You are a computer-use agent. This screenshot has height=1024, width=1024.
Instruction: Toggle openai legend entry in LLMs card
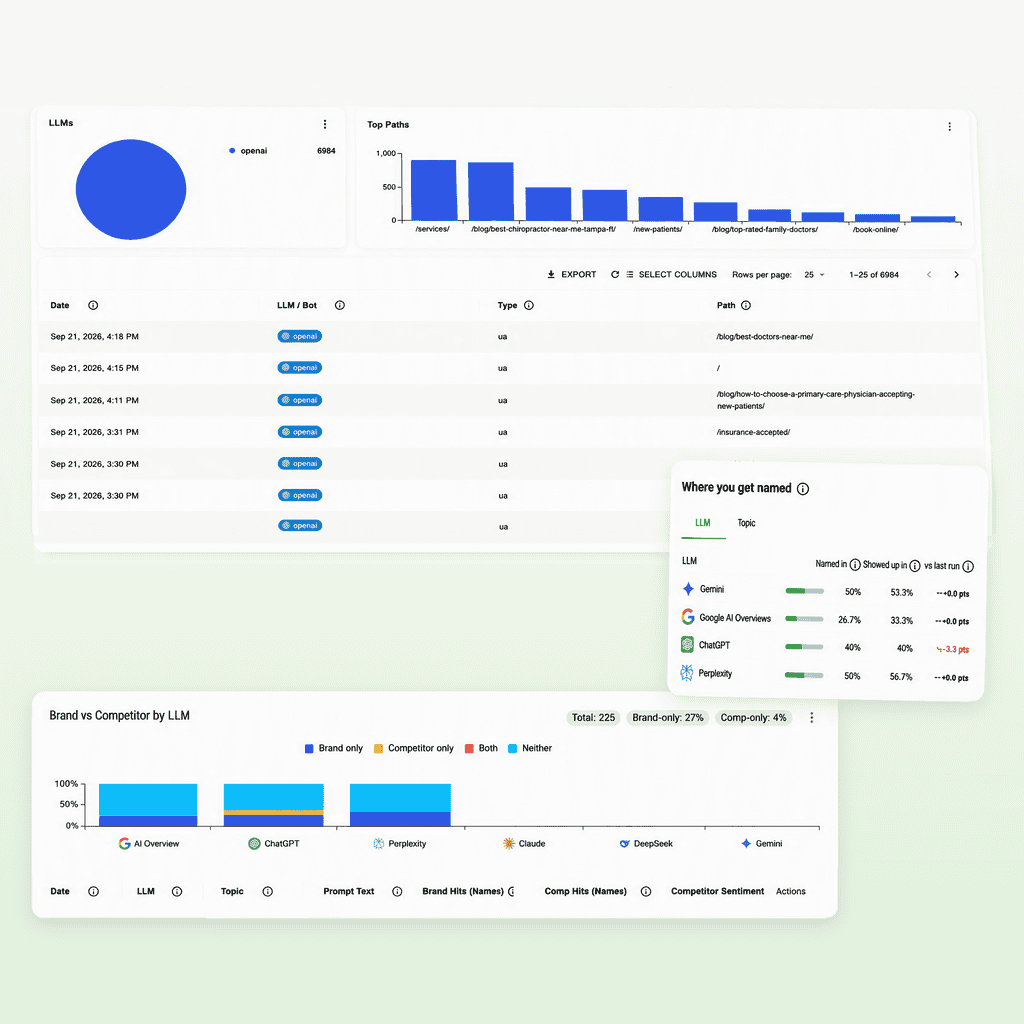248,151
